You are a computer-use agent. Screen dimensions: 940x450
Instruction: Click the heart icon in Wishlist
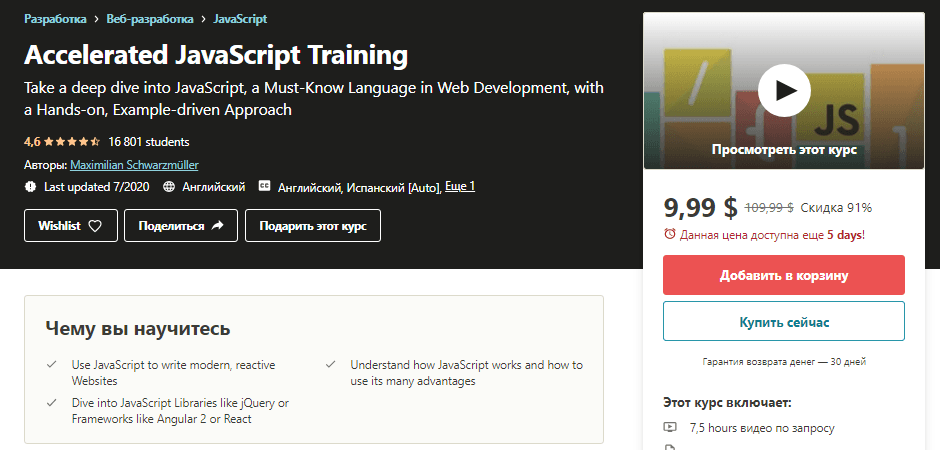coord(95,226)
